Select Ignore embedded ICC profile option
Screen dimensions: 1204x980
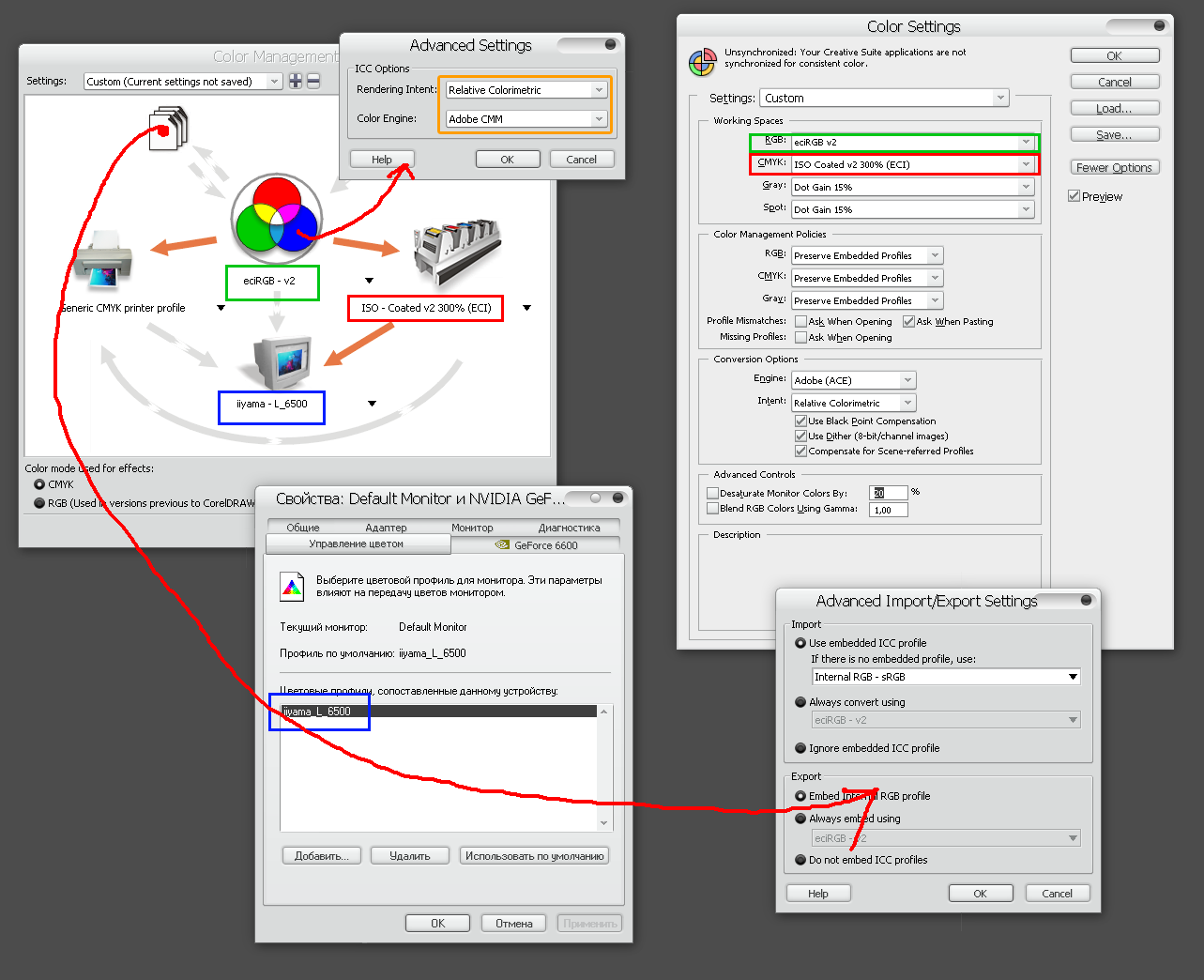tap(800, 748)
